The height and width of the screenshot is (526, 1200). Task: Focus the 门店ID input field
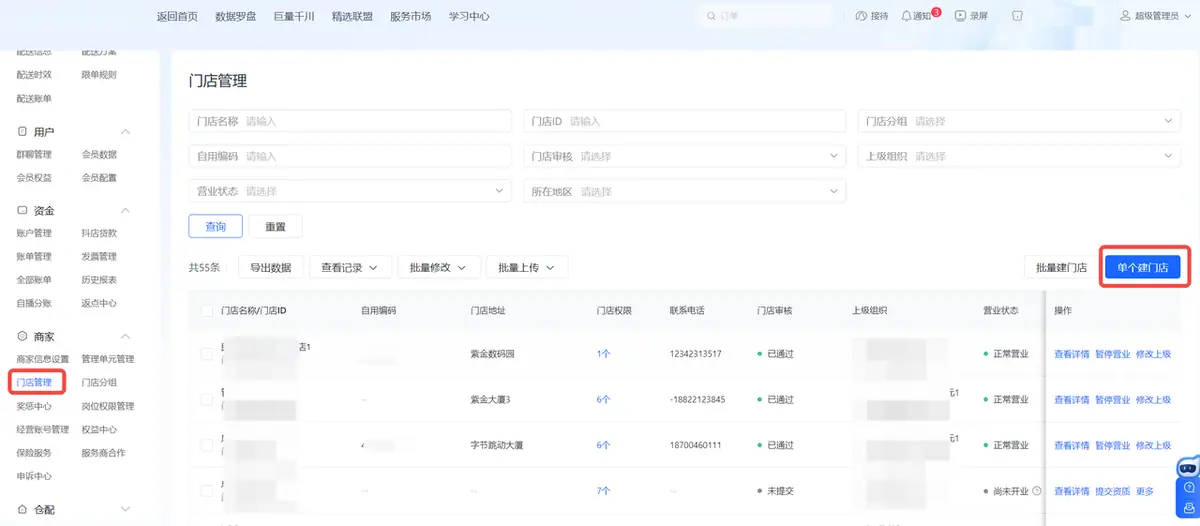coord(685,121)
